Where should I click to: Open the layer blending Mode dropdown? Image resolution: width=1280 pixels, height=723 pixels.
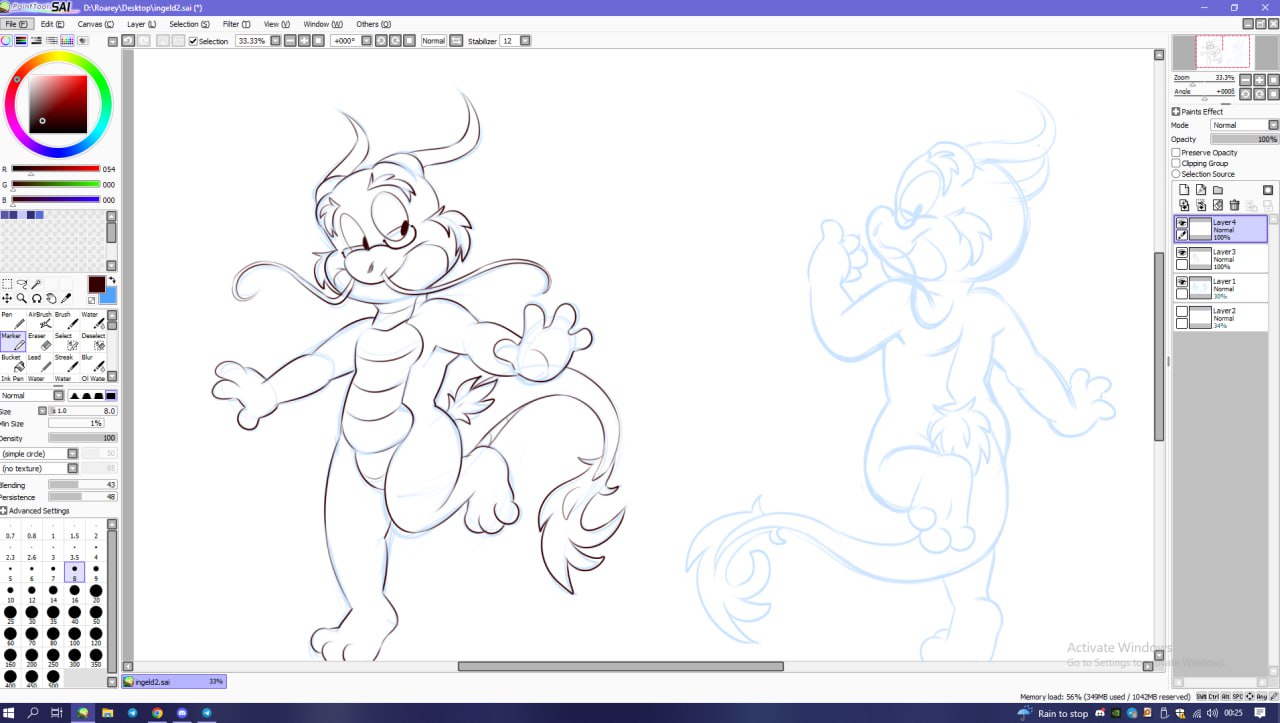[1244, 125]
